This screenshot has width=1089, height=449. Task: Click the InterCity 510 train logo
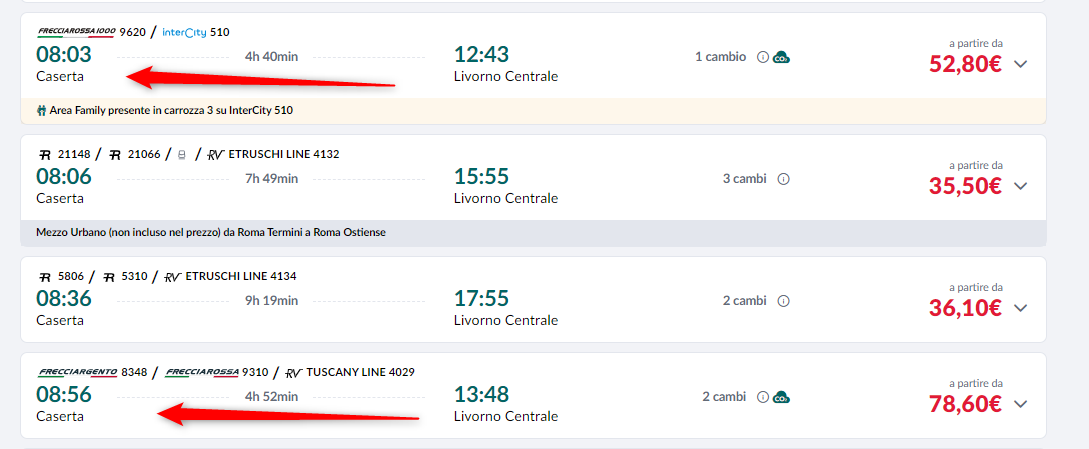(184, 32)
